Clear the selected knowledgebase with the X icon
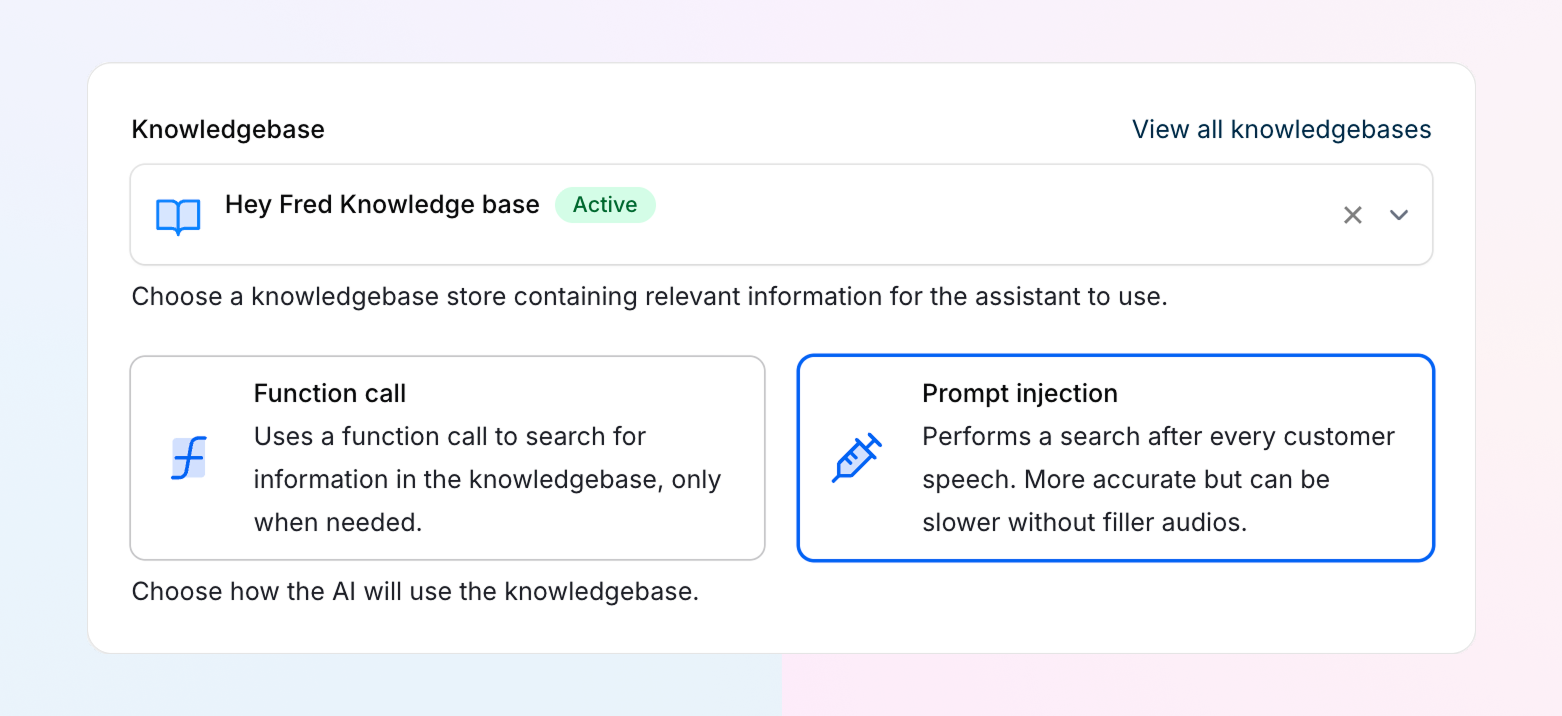This screenshot has height=716, width=1562. [1352, 214]
